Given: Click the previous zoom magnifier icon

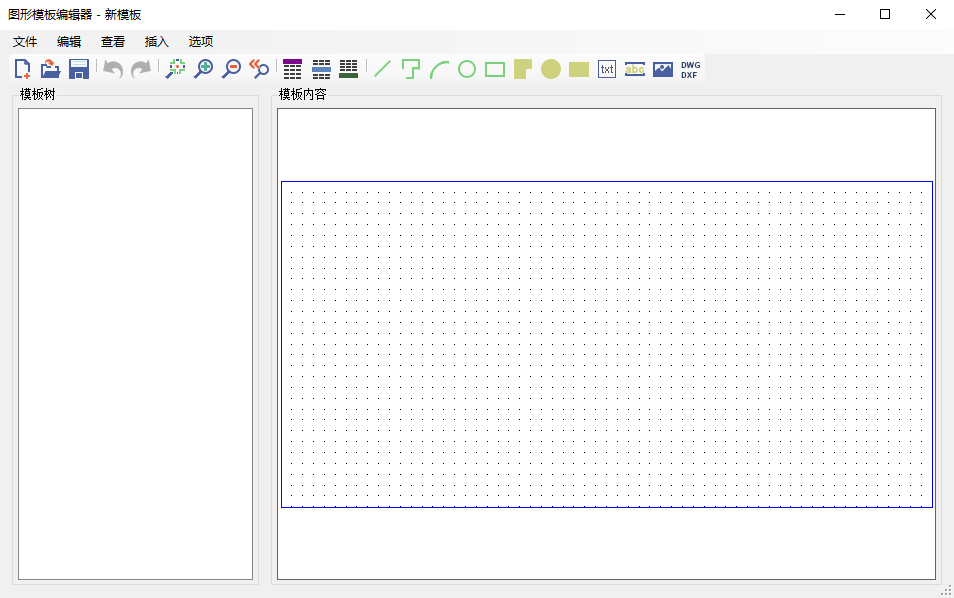Looking at the screenshot, I should pyautogui.click(x=259, y=69).
